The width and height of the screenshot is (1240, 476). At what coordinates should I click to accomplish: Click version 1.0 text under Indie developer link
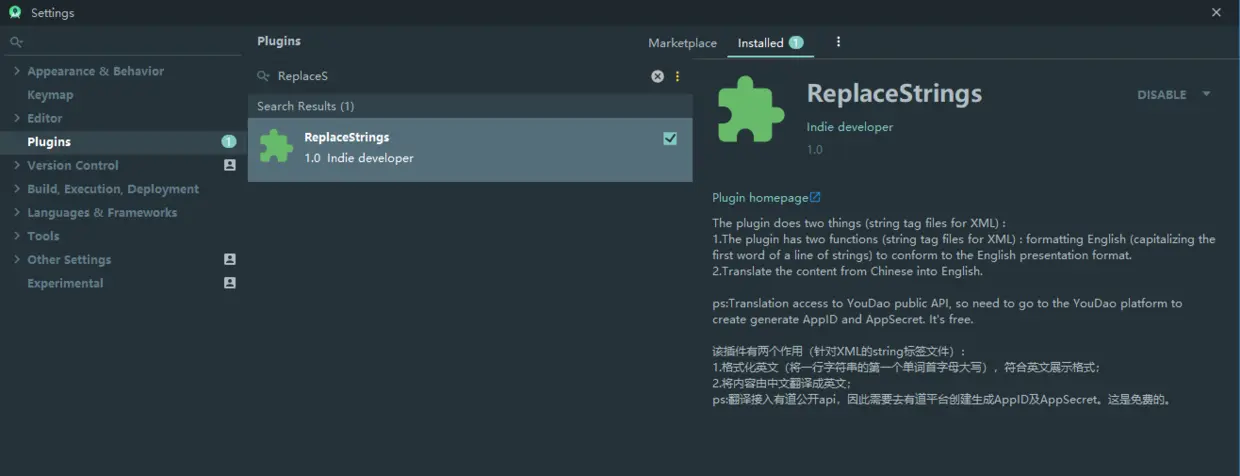click(815, 150)
